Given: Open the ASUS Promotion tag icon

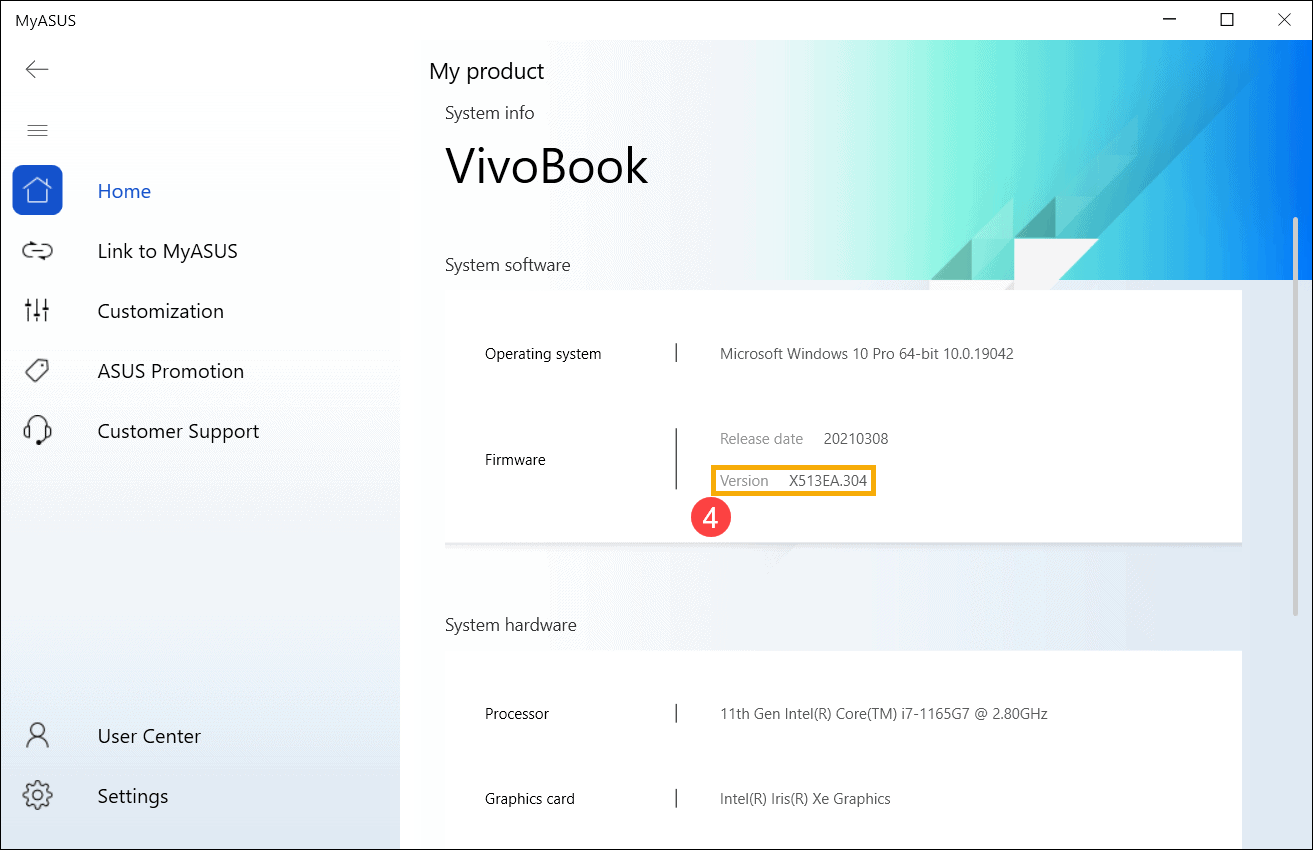Looking at the screenshot, I should 37,371.
